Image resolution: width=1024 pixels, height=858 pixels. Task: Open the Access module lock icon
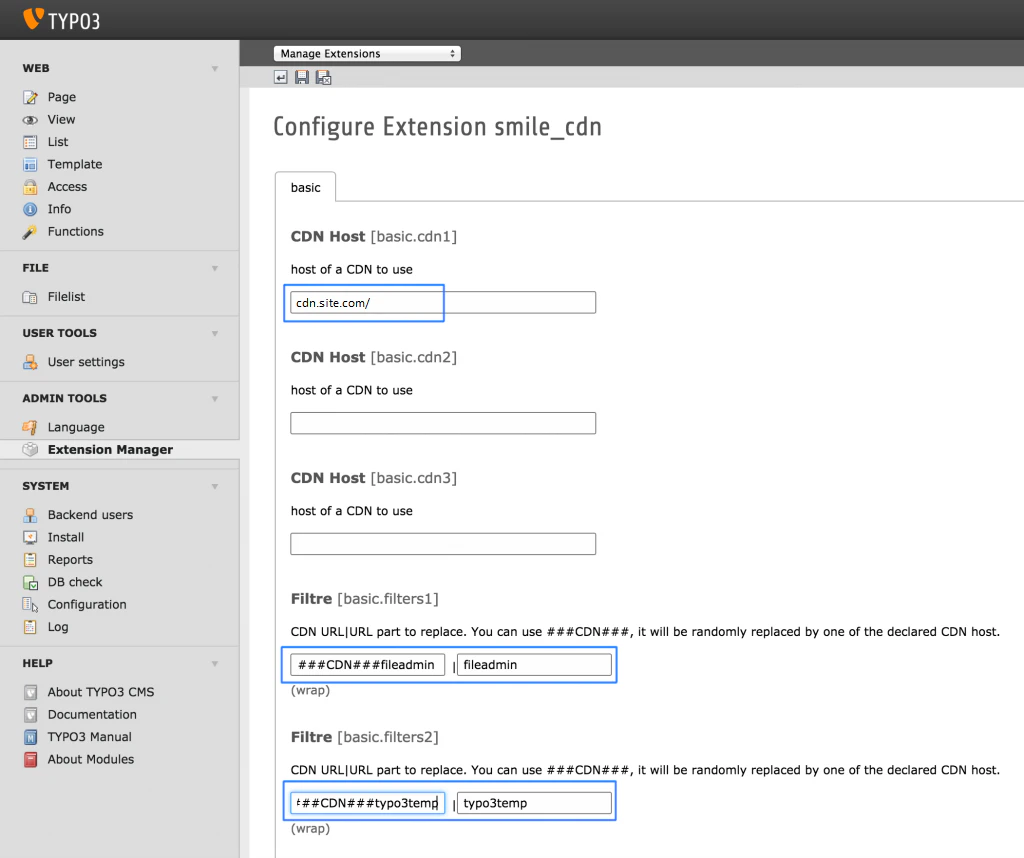point(30,187)
